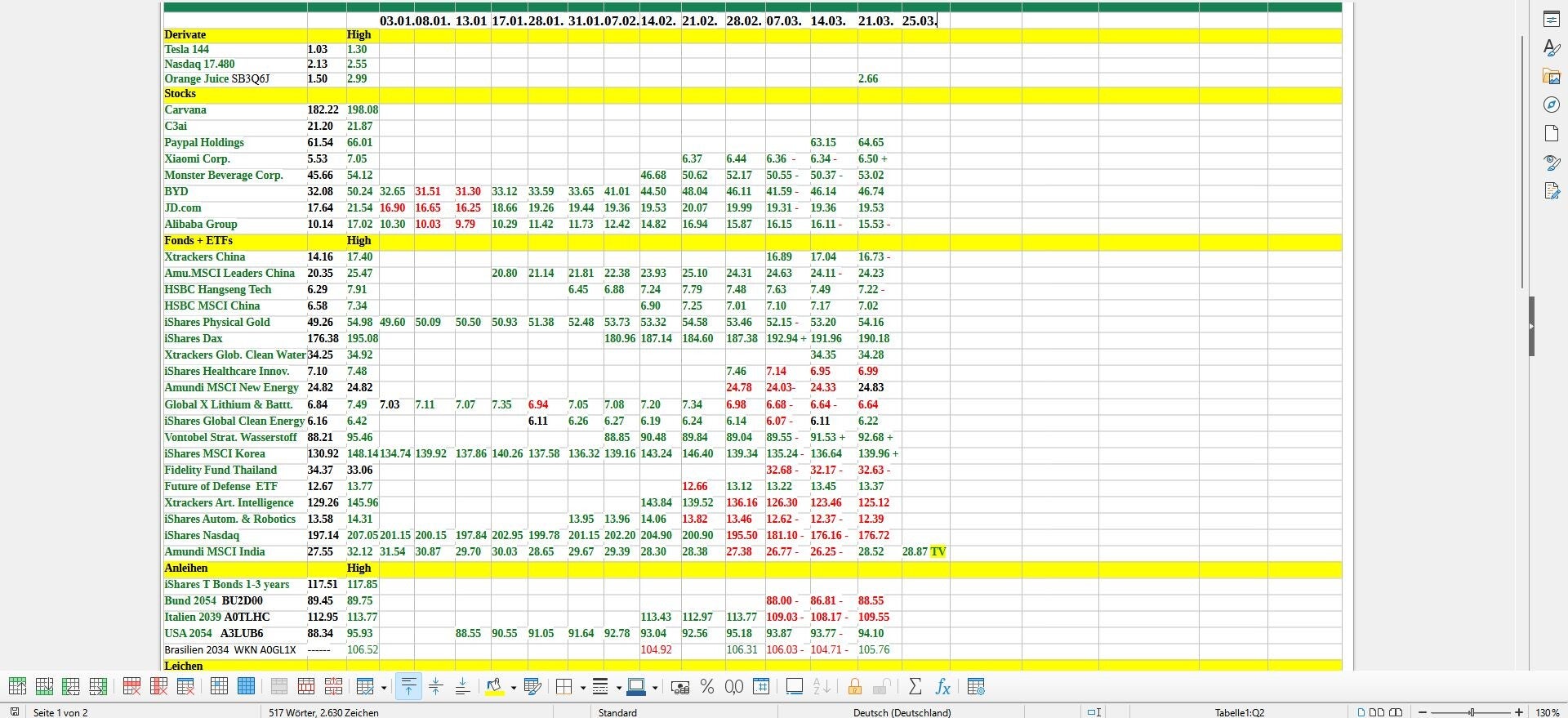Click the 'Deutsch (Deutschland)' language field

pos(902,712)
